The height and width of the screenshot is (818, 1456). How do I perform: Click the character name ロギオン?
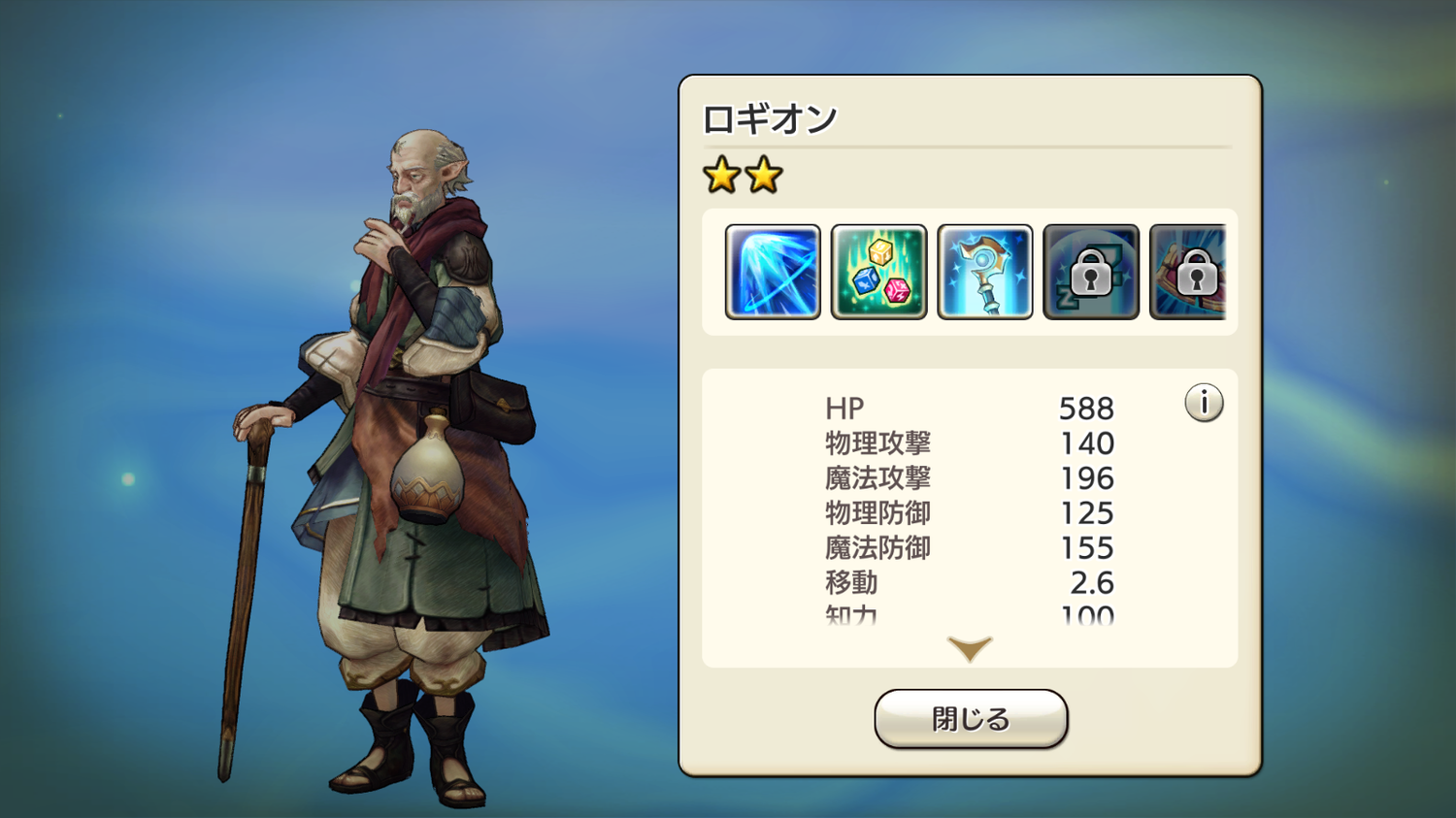tap(770, 119)
